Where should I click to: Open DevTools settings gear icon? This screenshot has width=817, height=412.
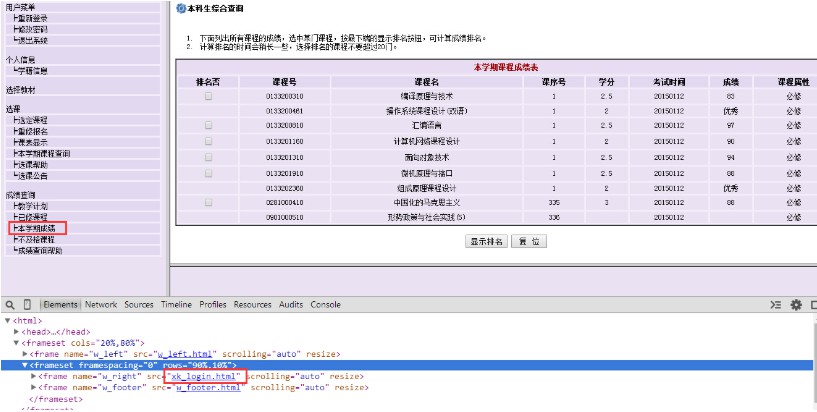796,305
